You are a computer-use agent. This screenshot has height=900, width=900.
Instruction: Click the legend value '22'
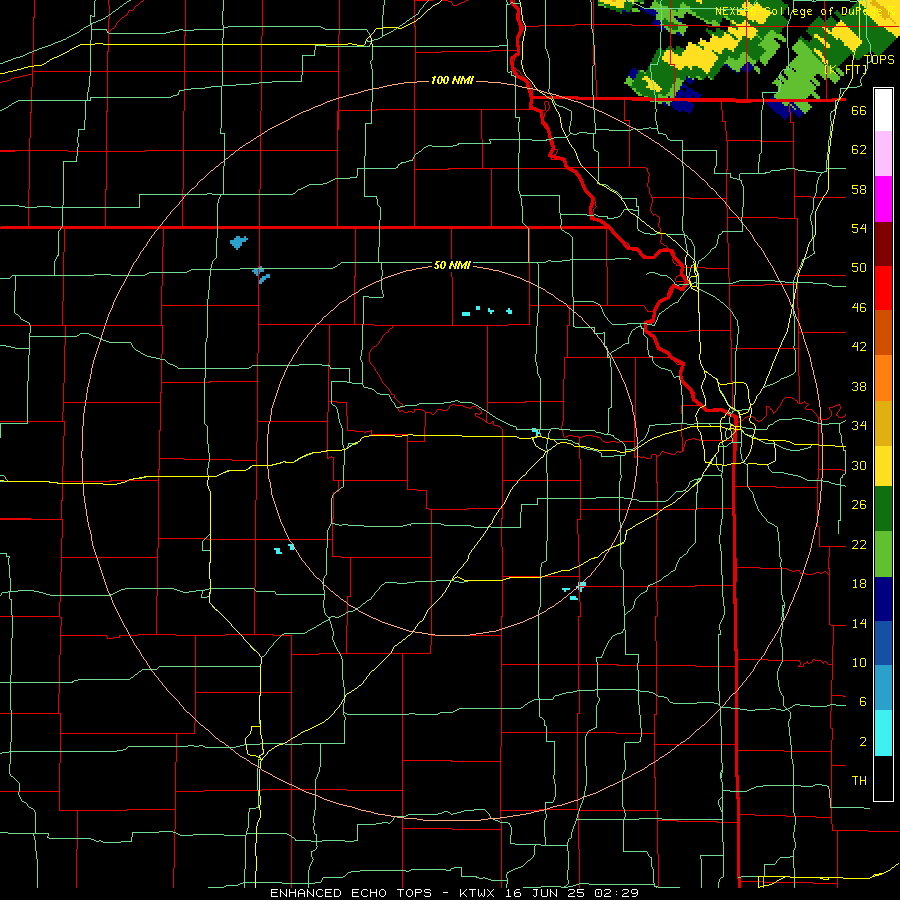point(859,545)
